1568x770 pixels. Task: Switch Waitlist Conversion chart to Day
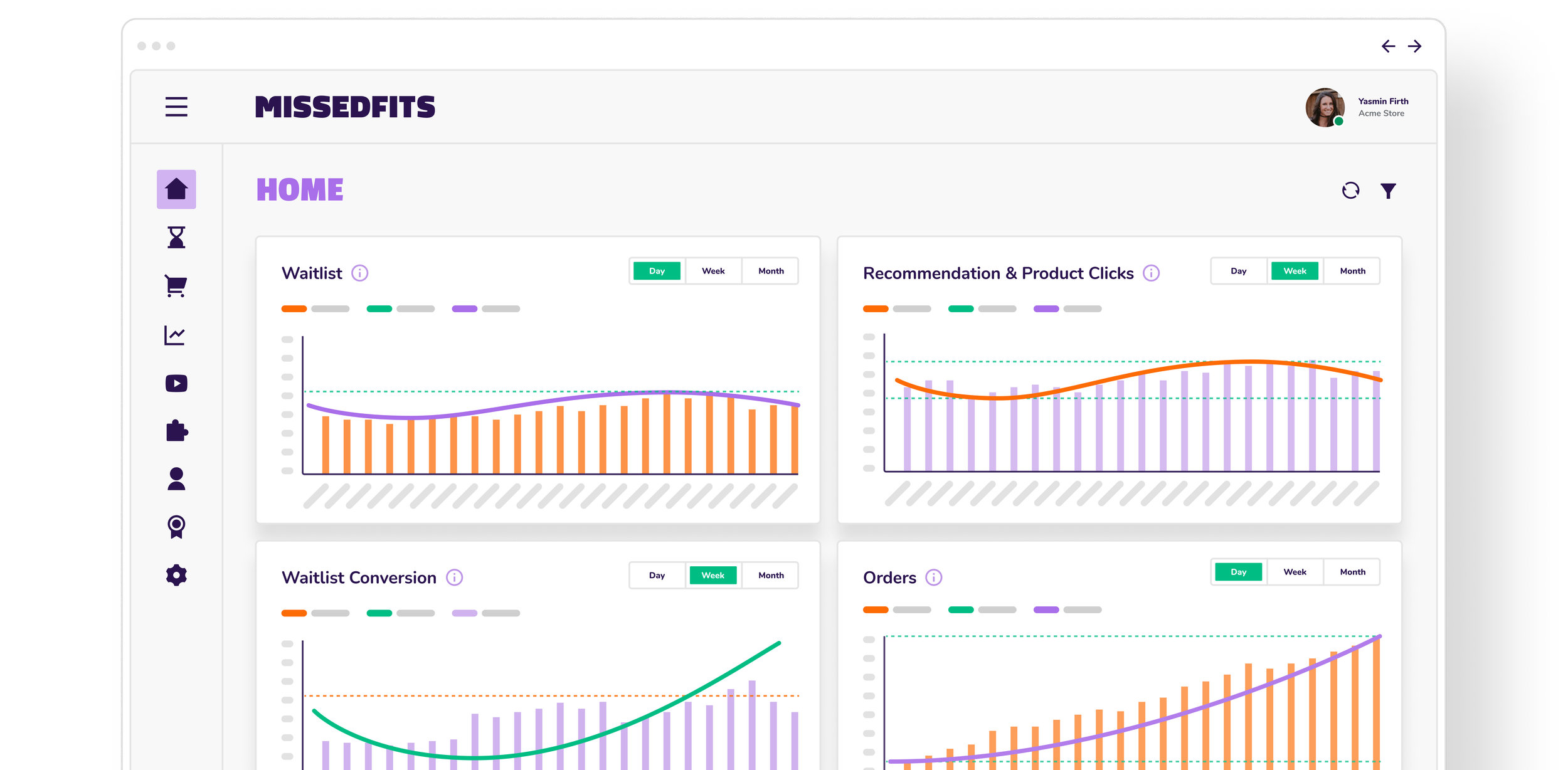[x=657, y=575]
